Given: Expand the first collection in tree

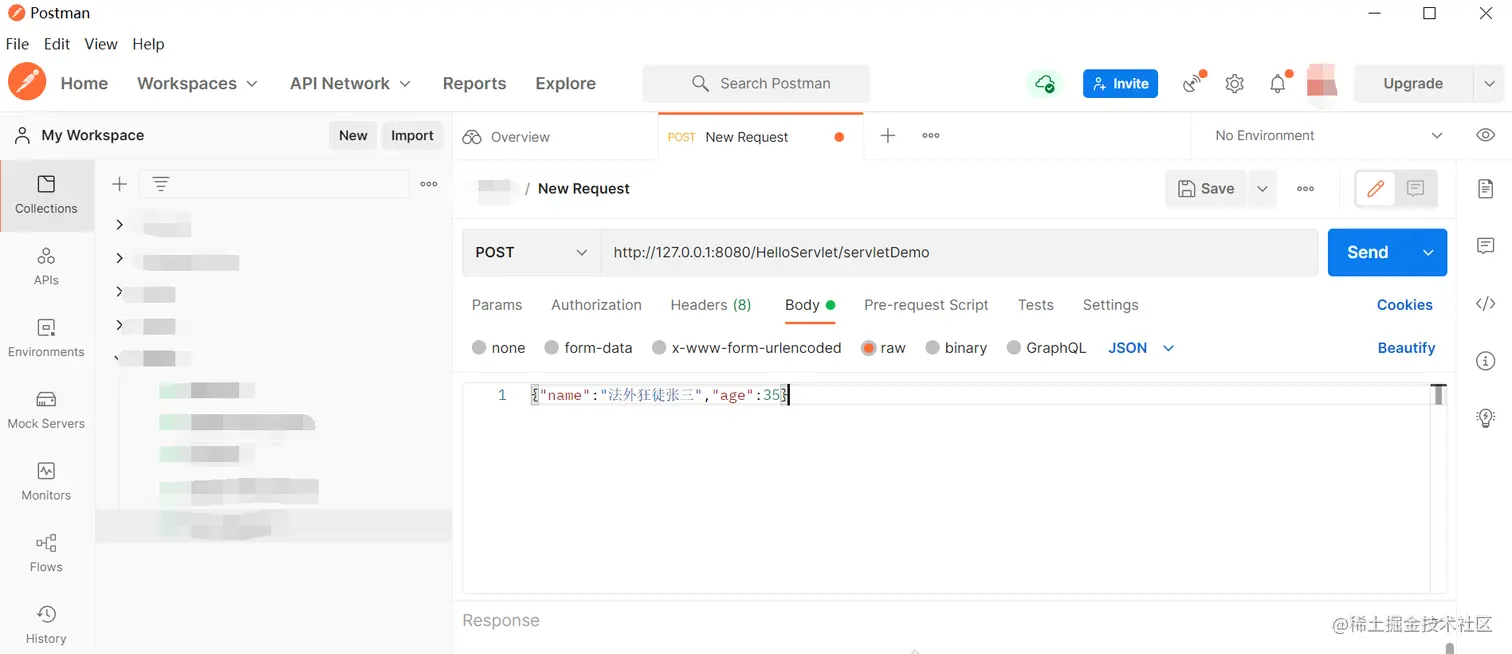Looking at the screenshot, I should point(119,225).
